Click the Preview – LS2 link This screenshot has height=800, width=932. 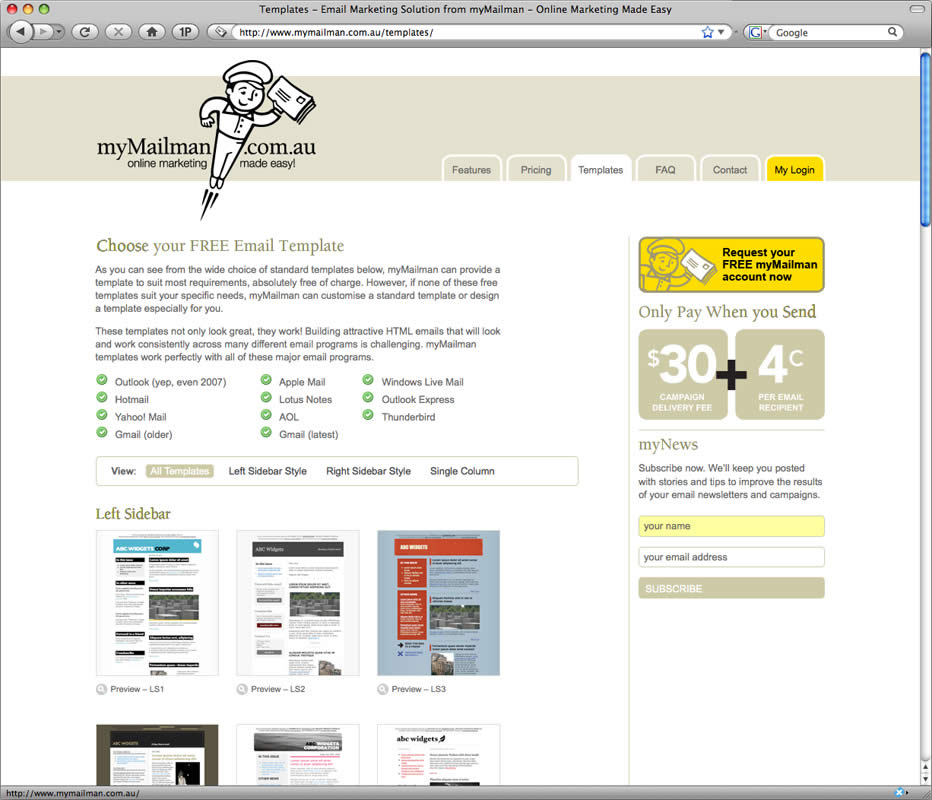coord(278,689)
